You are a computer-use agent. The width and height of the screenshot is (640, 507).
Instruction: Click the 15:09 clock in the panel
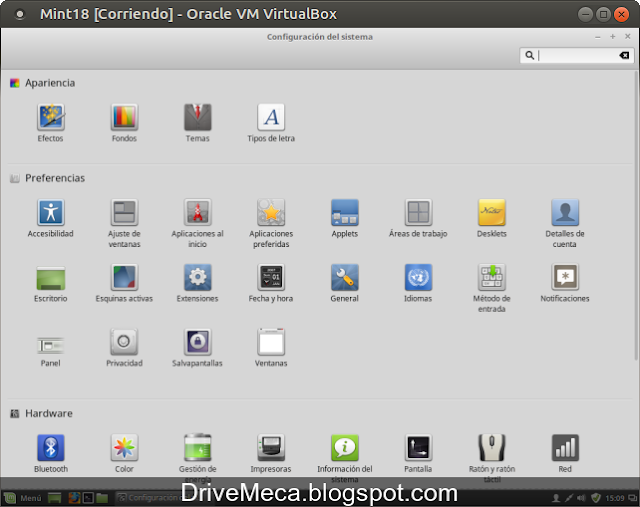(x=615, y=498)
